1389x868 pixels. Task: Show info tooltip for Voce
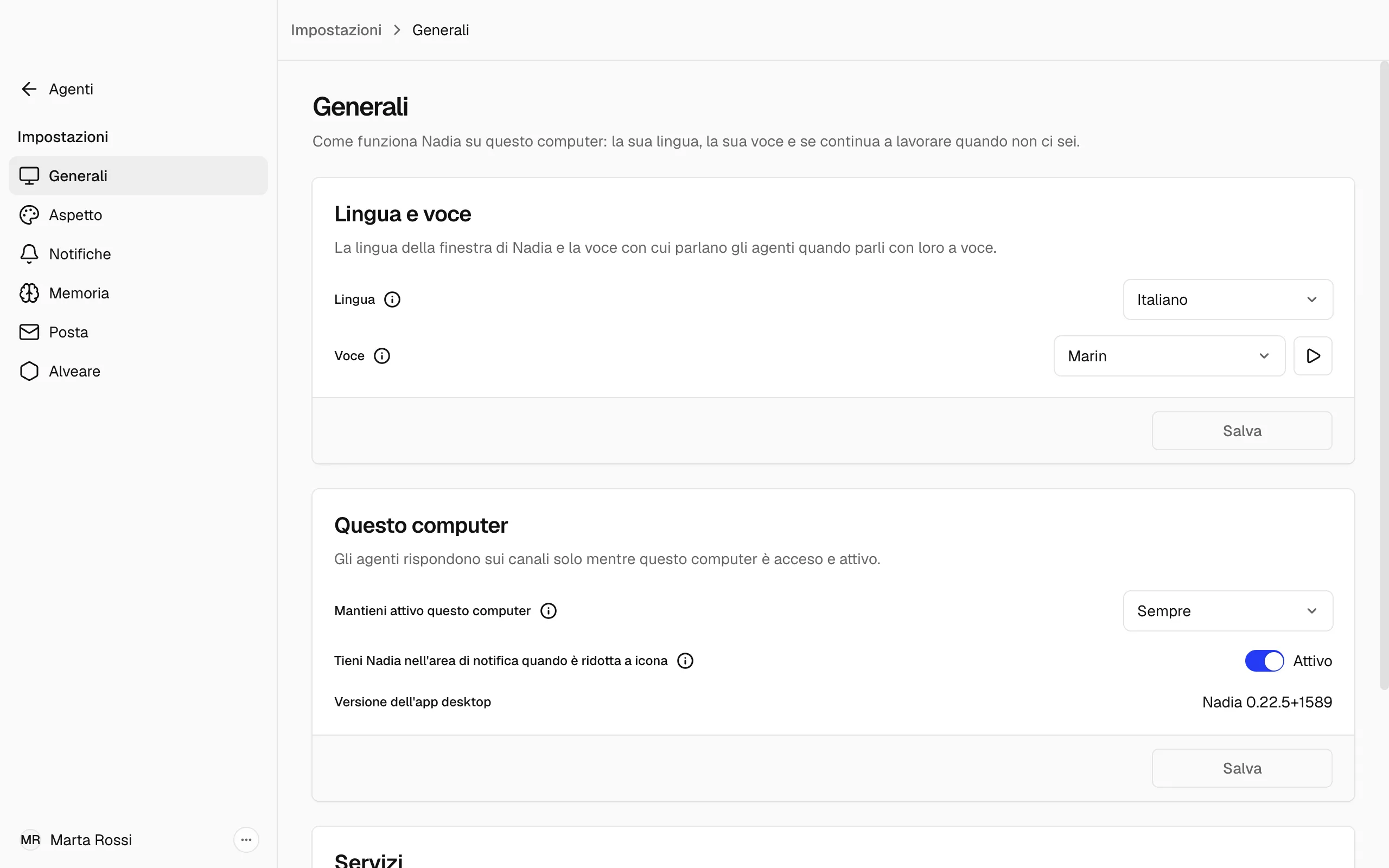tap(381, 356)
